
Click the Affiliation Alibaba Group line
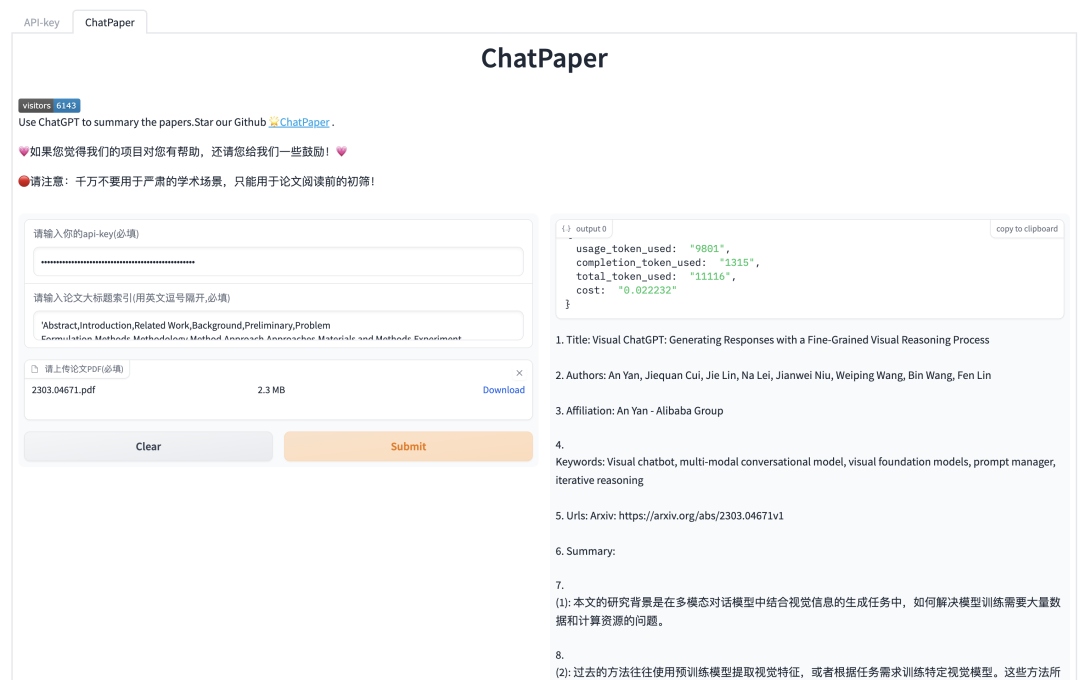tap(639, 411)
